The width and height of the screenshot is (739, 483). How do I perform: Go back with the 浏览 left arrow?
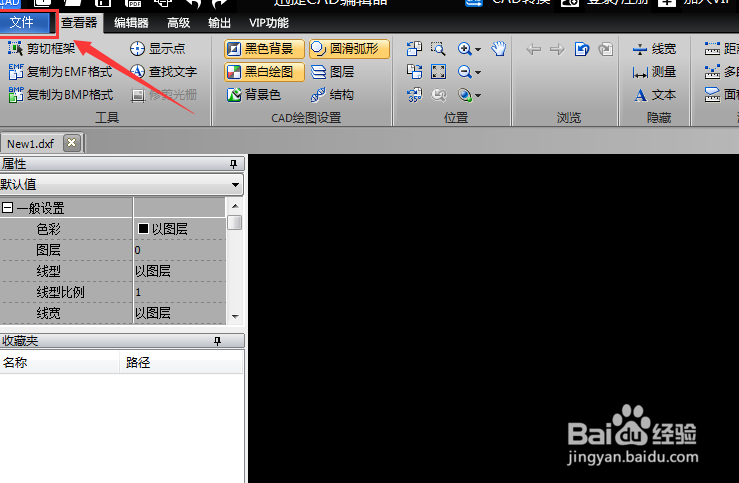coord(534,49)
